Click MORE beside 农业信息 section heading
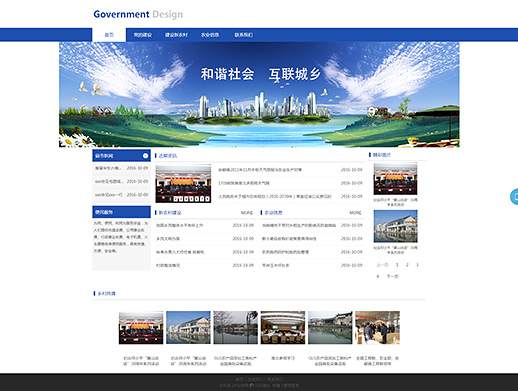This screenshot has width=518, height=391. point(355,213)
